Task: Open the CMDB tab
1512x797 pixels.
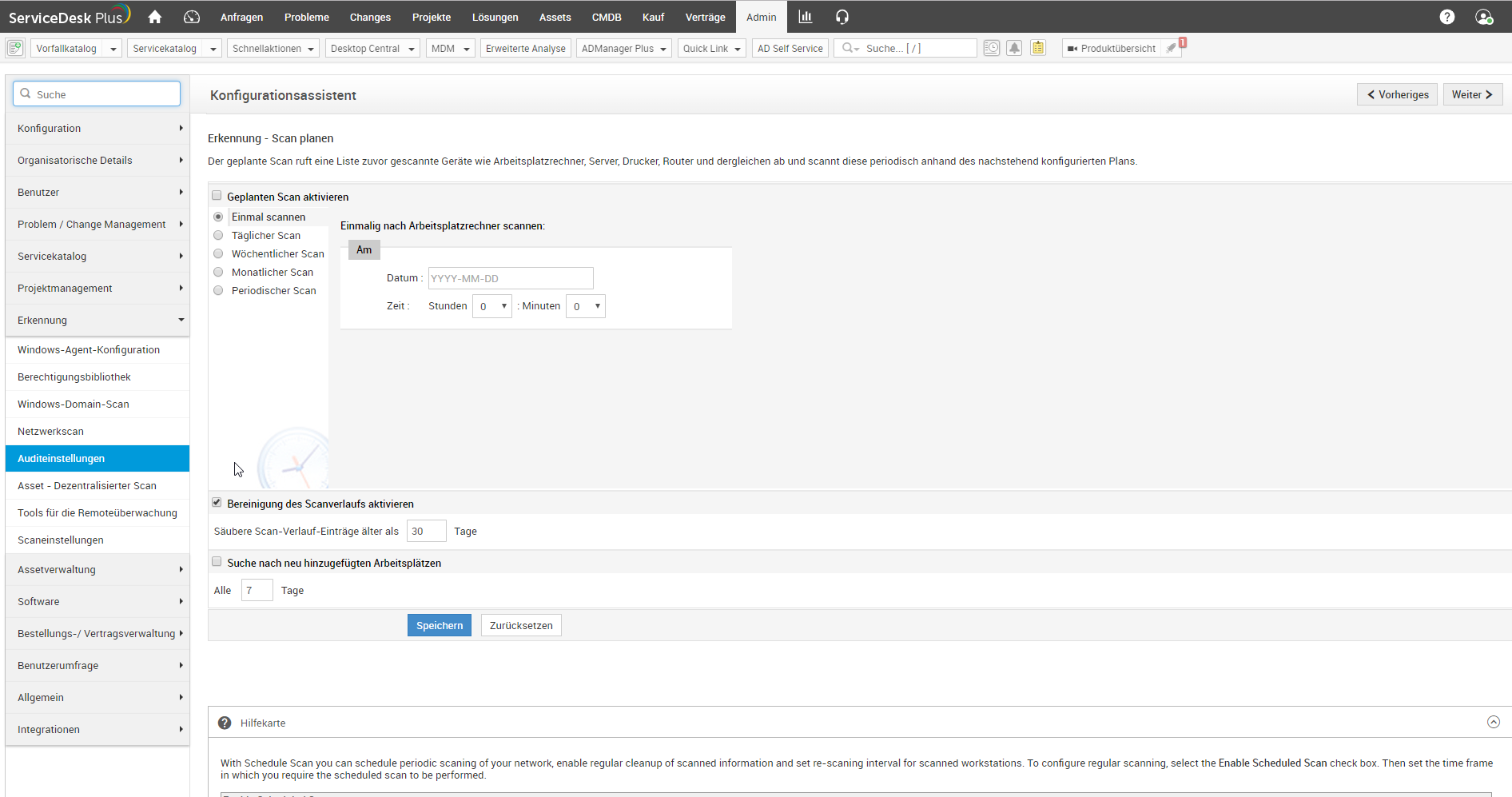Action: [x=607, y=17]
